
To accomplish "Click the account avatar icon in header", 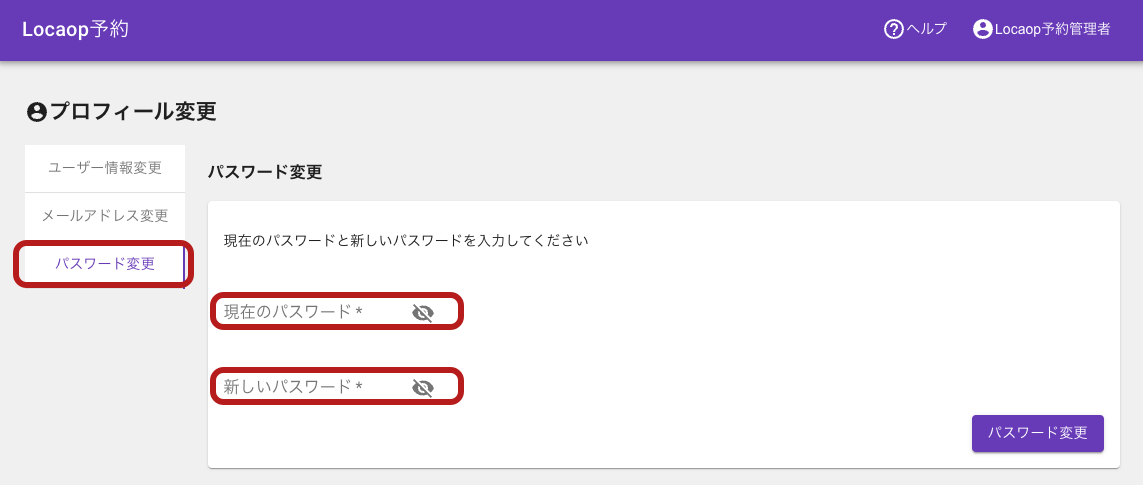I will pyautogui.click(x=983, y=29).
